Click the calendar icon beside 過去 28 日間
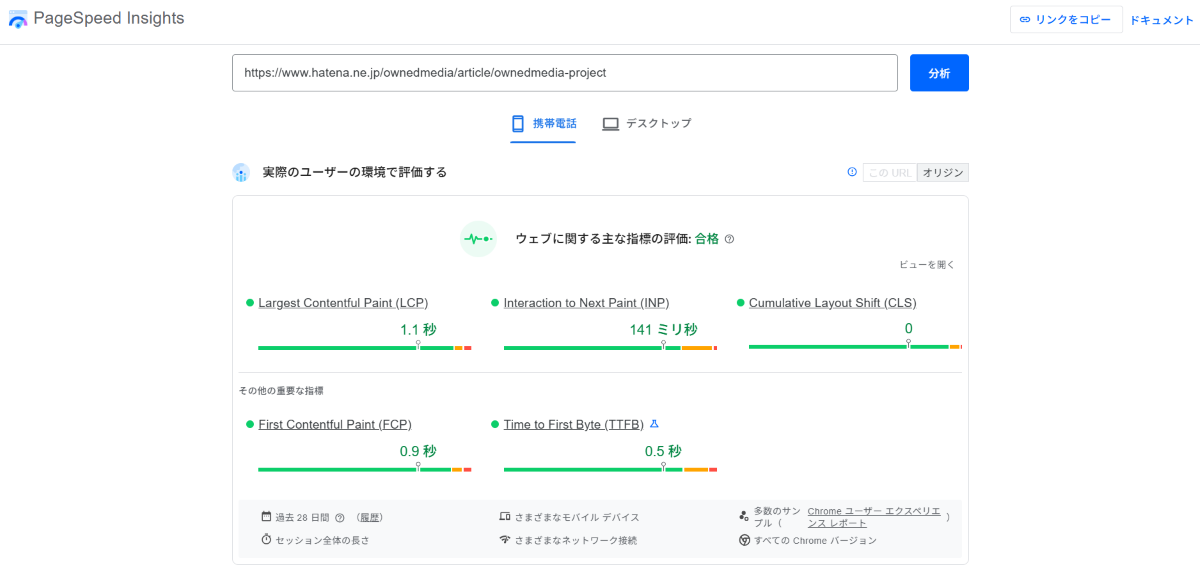 click(x=266, y=517)
